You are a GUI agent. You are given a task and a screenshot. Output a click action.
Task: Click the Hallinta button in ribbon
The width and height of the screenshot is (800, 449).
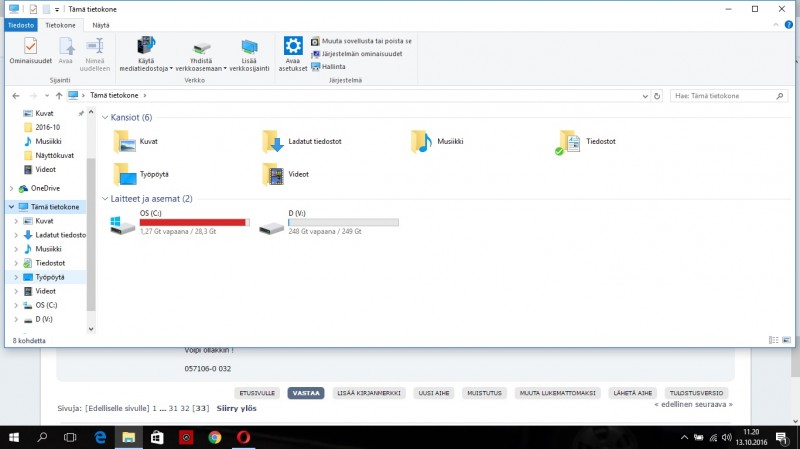pos(333,66)
